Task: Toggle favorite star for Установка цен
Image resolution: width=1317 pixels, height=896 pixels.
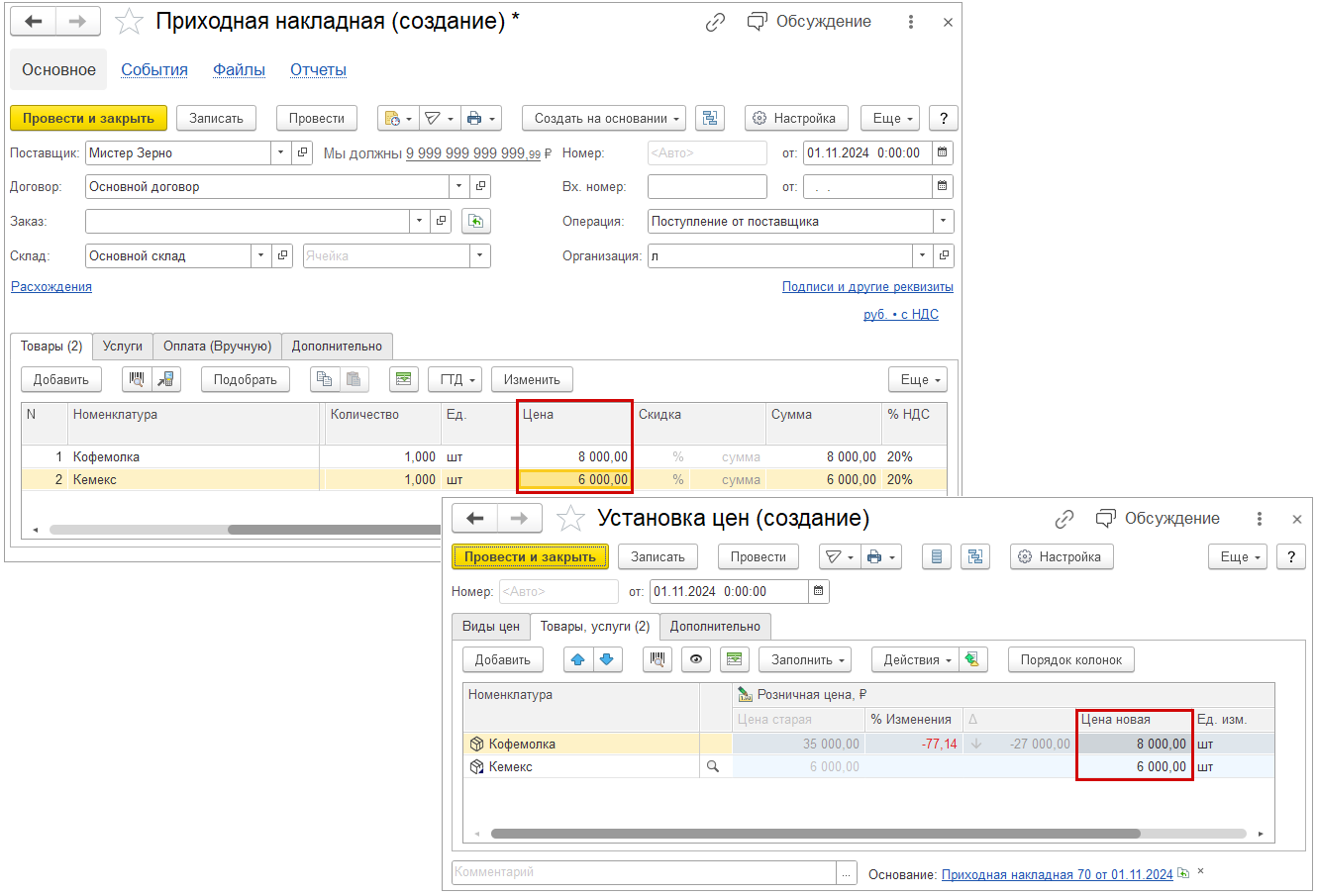Action: 570,519
